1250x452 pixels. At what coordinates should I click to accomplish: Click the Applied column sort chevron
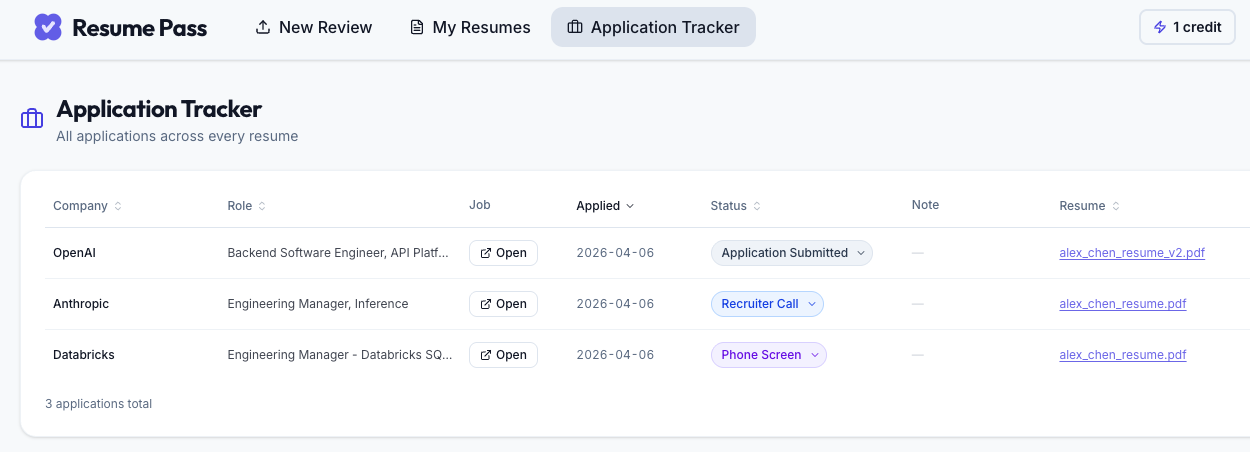tap(630, 206)
